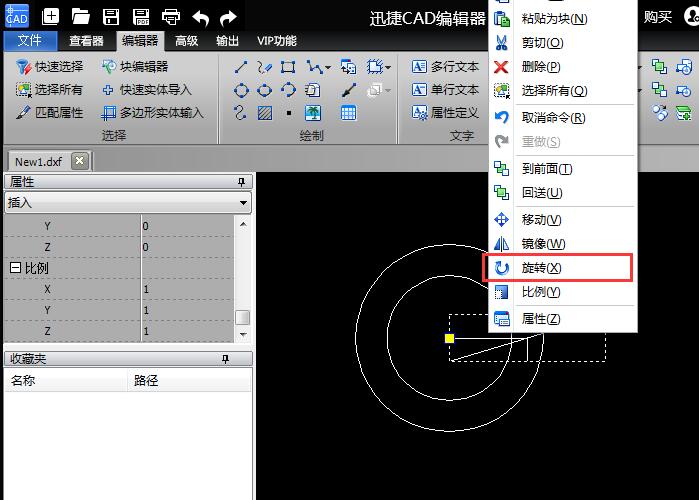The image size is (699, 500).
Task: Click the properties panel scrollbar thumb
Action: pos(242,318)
